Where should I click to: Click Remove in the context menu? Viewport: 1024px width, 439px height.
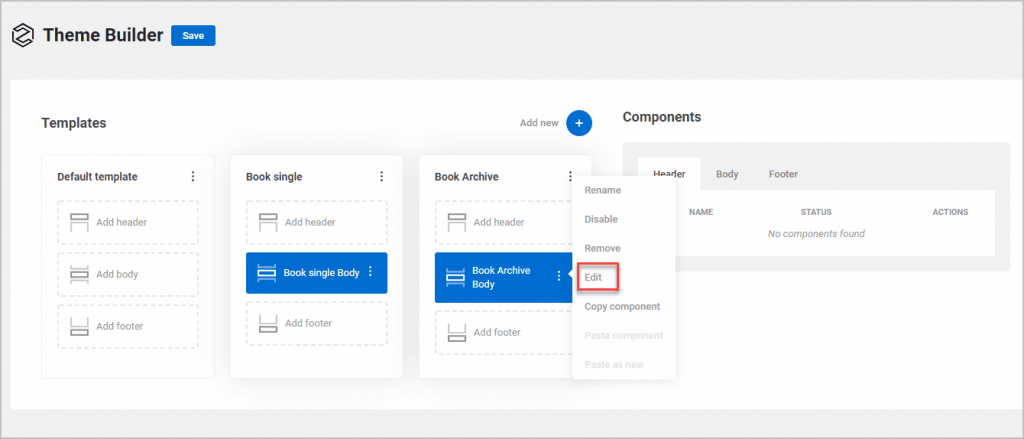(x=602, y=248)
